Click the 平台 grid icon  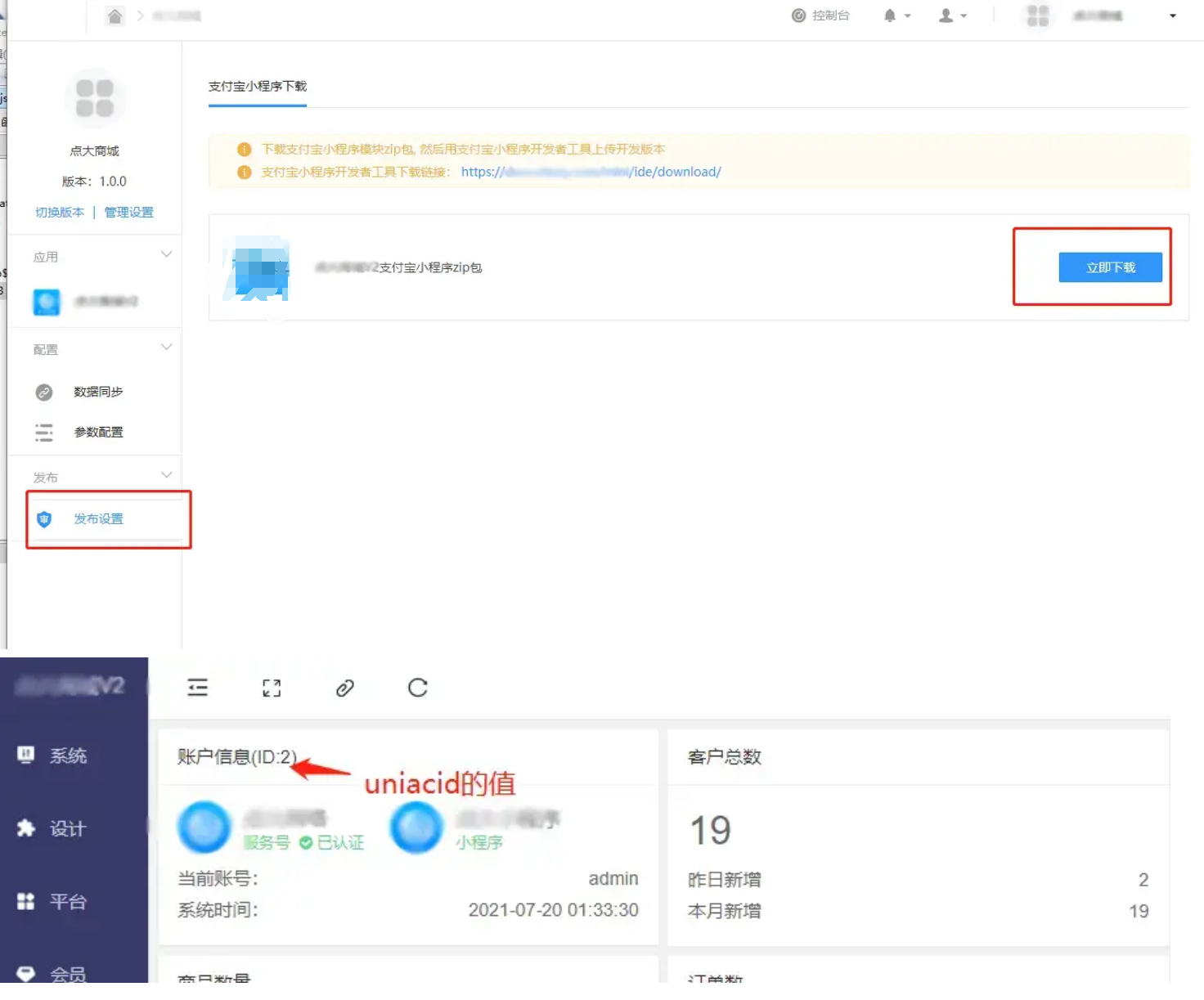coord(26,901)
